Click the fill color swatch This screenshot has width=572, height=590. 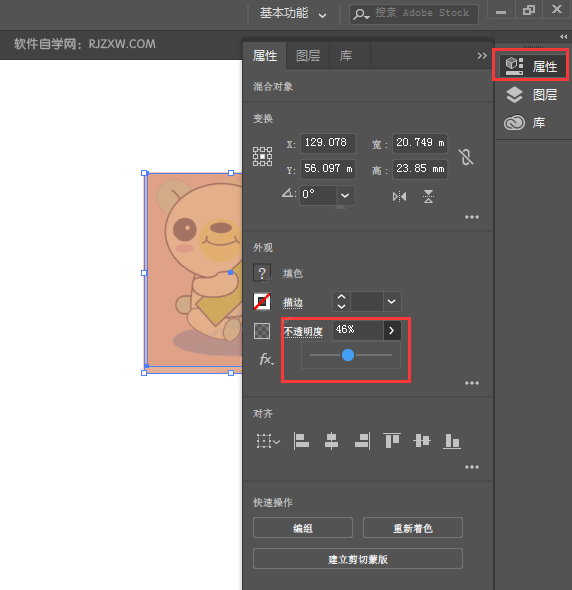(x=262, y=273)
